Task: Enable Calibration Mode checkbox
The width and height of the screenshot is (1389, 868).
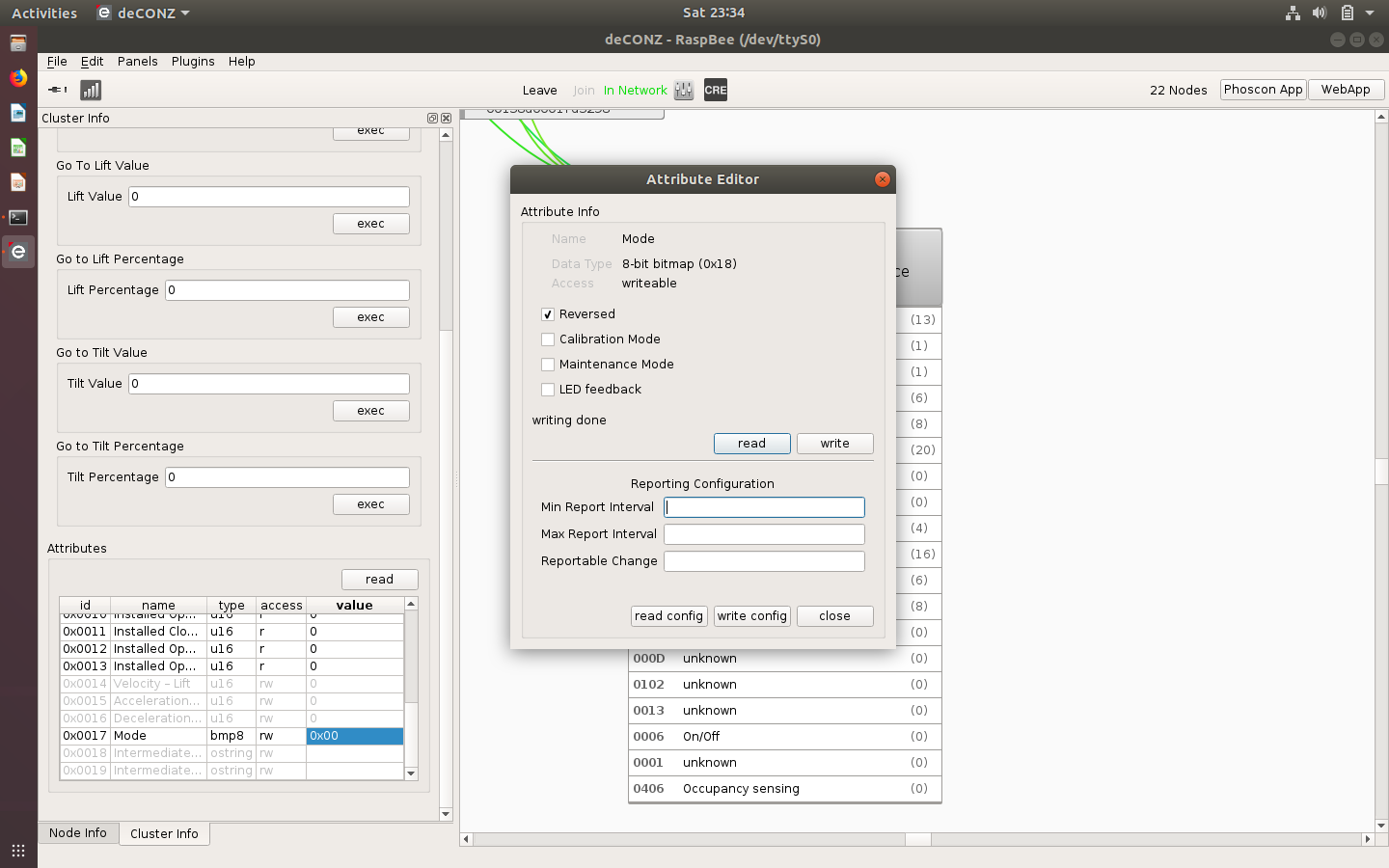Action: tap(548, 339)
